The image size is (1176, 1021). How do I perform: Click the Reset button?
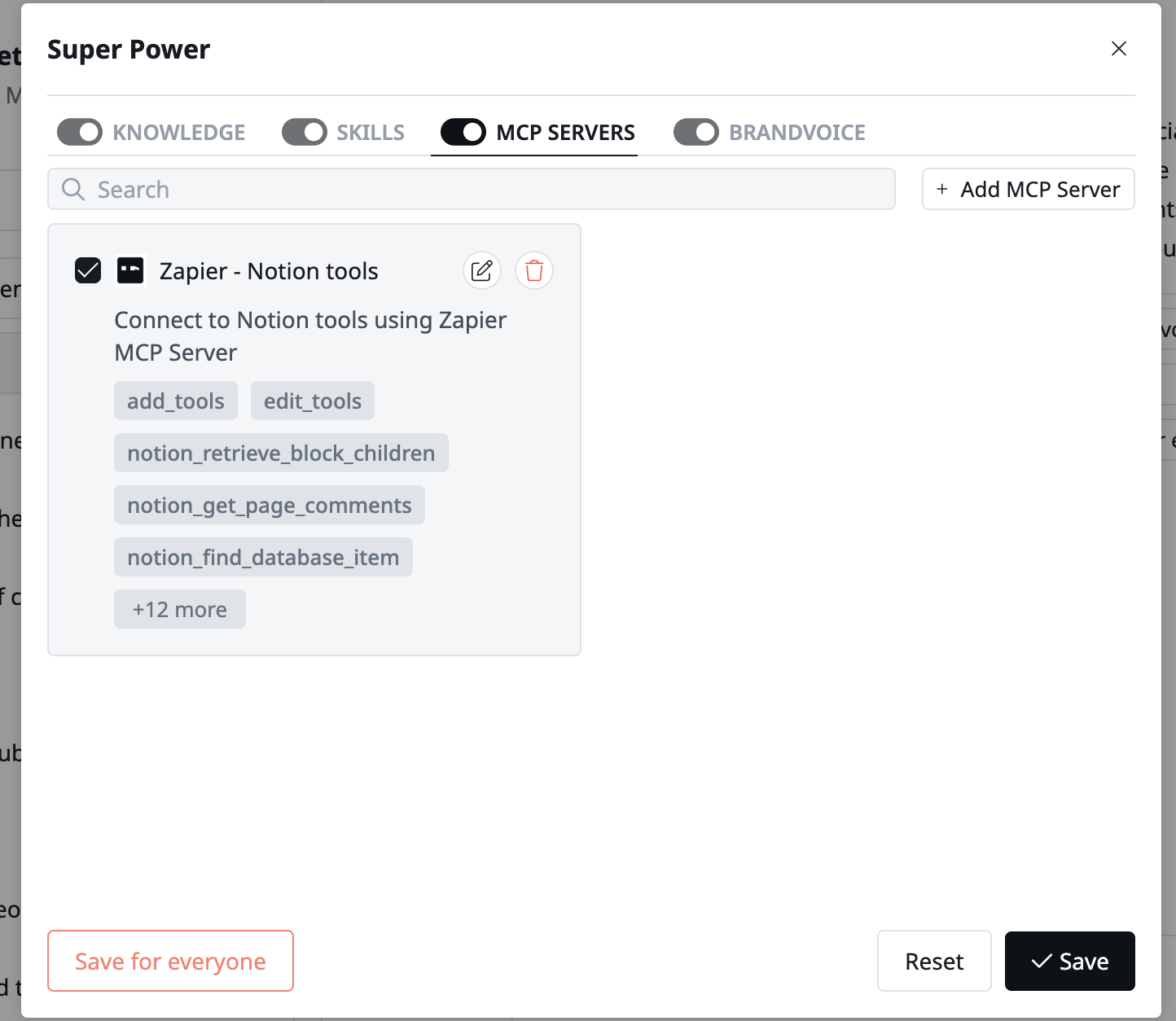[934, 961]
